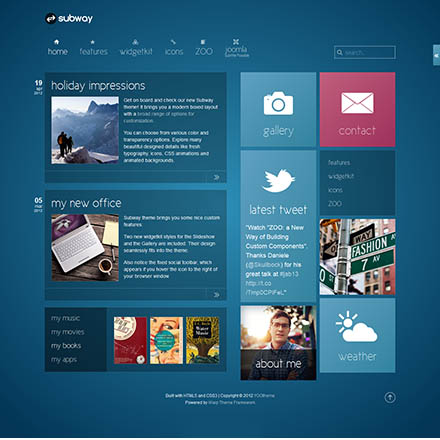Open the about me photo tile
The width and height of the screenshot is (440, 440).
(x=278, y=343)
